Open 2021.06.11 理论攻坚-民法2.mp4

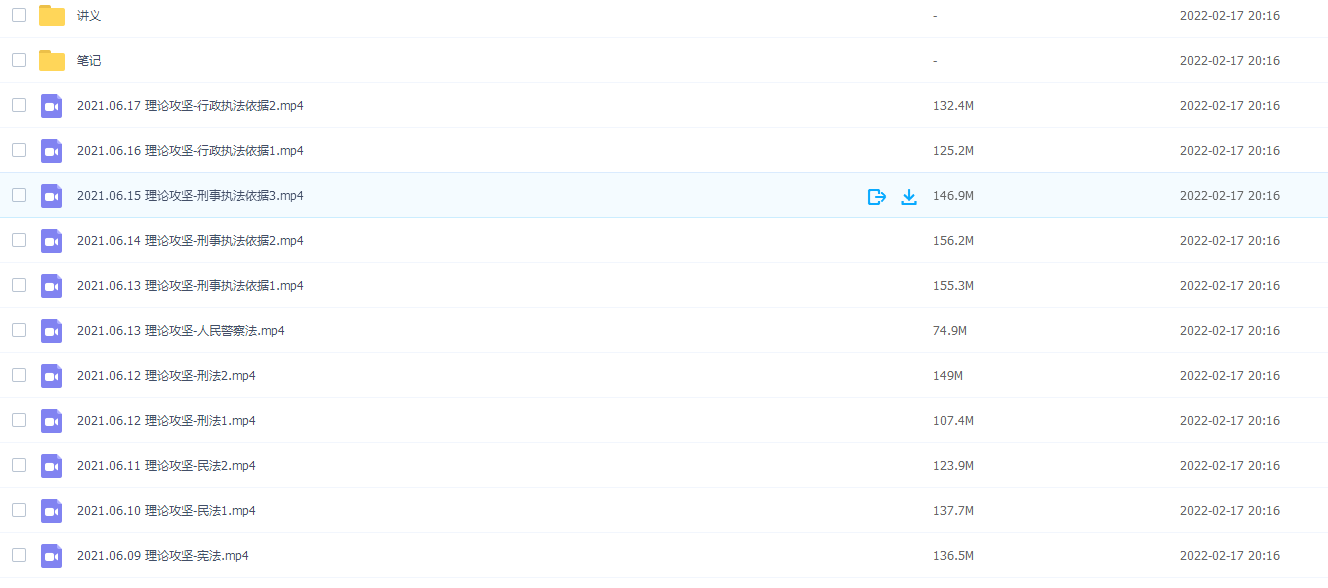pyautogui.click(x=166, y=466)
